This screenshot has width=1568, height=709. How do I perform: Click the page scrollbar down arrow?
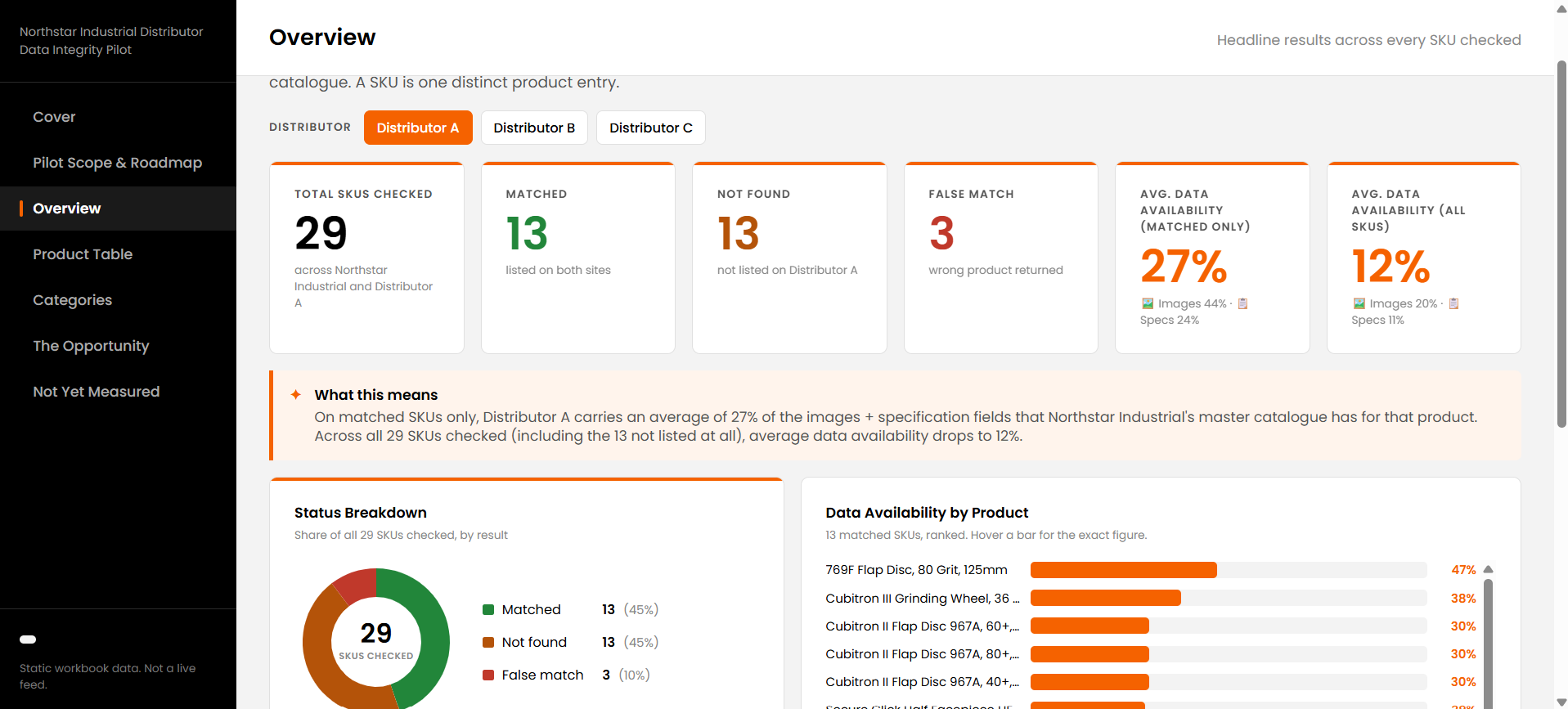[x=1561, y=702]
